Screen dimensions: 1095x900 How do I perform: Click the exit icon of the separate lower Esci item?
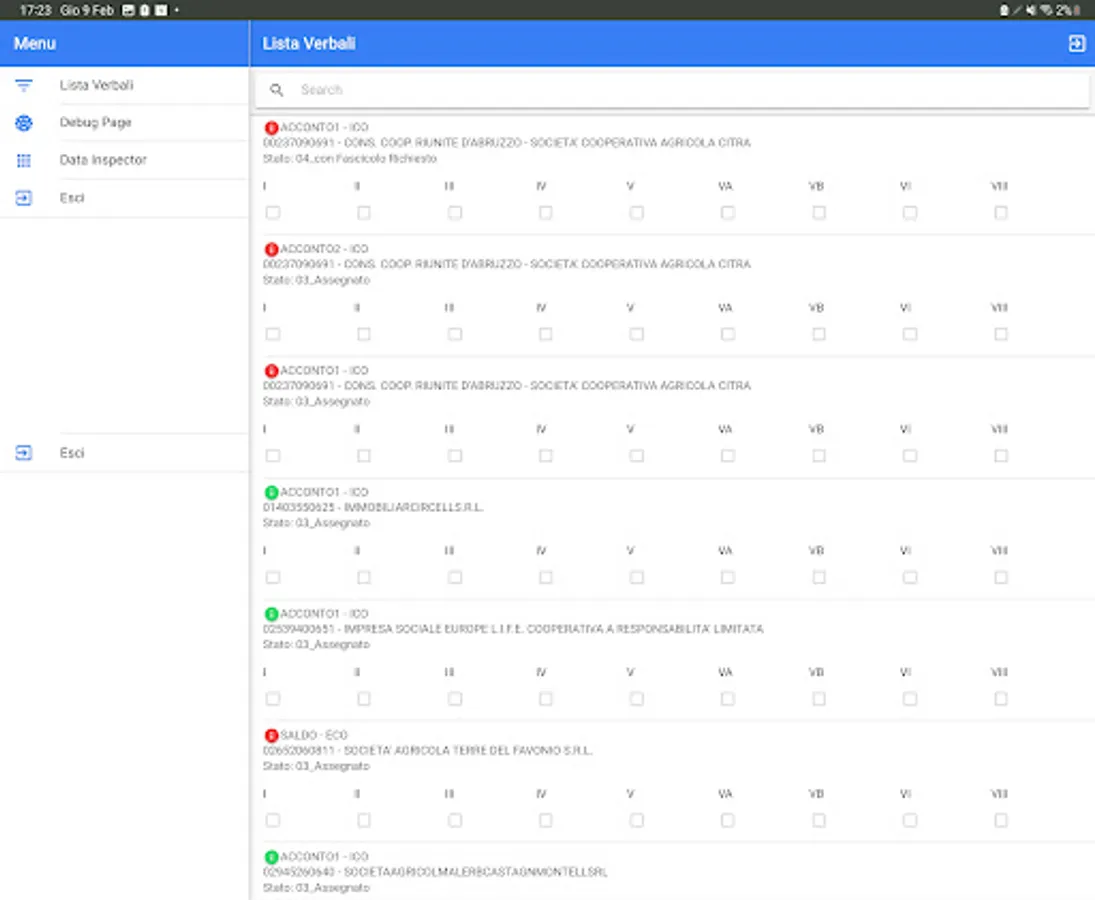pos(24,453)
